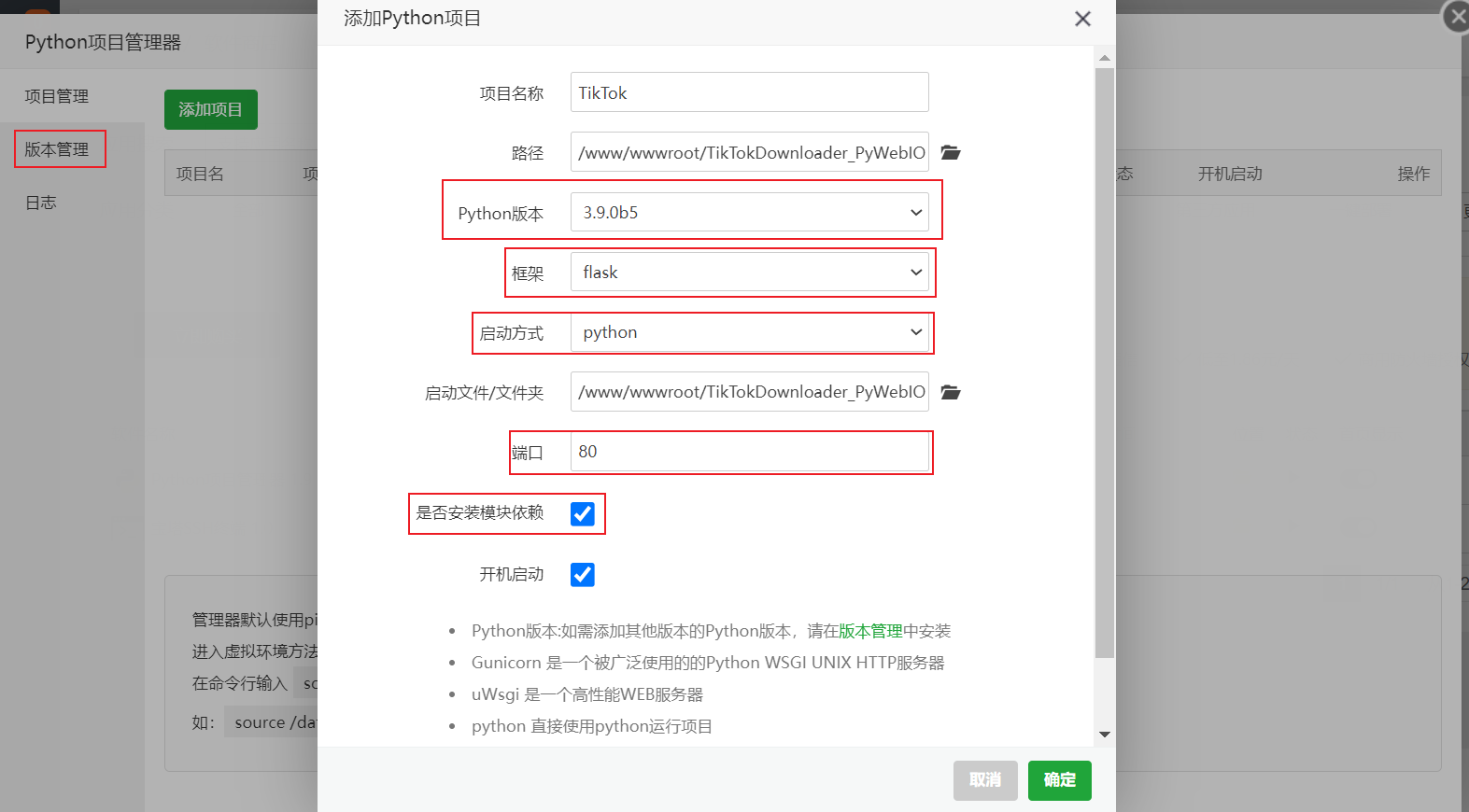Click folder icon beside 启动文件/文件夹 field
The height and width of the screenshot is (812, 1469).
click(x=950, y=392)
